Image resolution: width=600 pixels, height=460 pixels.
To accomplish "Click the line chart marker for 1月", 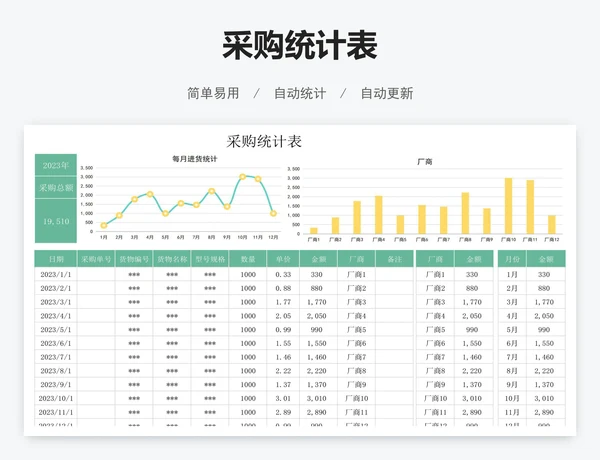I will (x=104, y=225).
